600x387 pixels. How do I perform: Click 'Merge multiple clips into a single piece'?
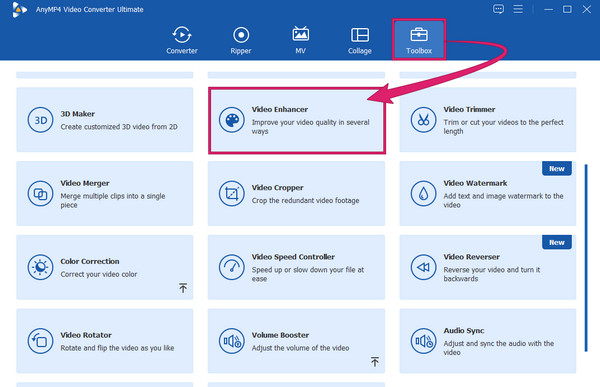point(113,201)
